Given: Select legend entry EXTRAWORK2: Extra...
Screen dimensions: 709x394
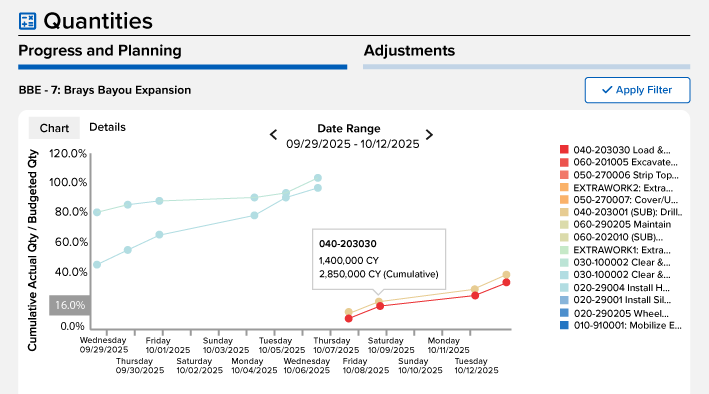Looking at the screenshot, I should (x=623, y=188).
